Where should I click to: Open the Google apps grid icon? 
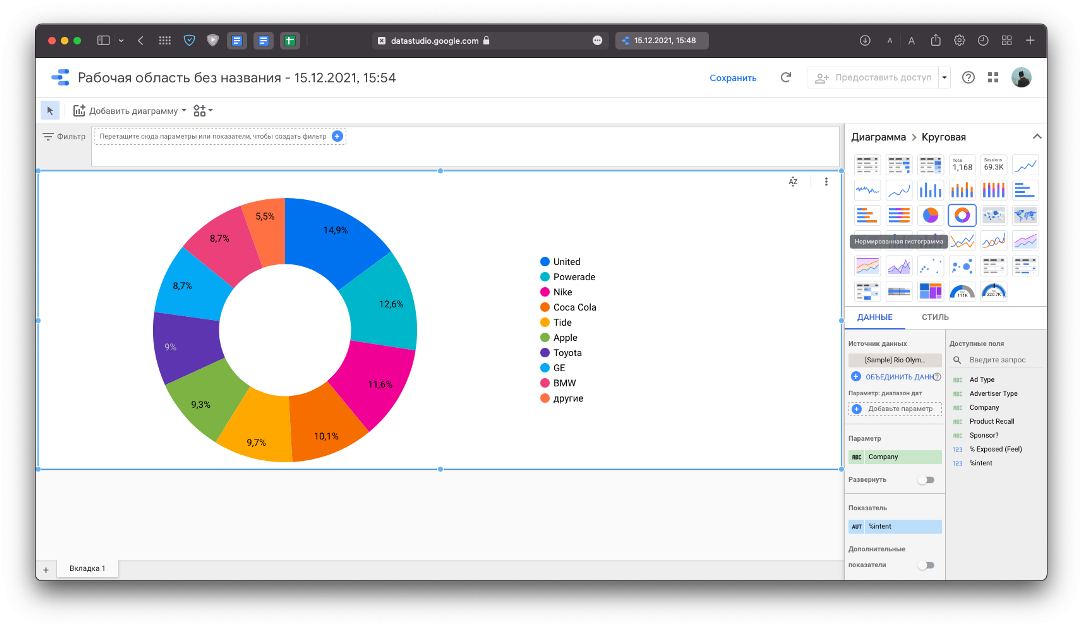point(993,77)
